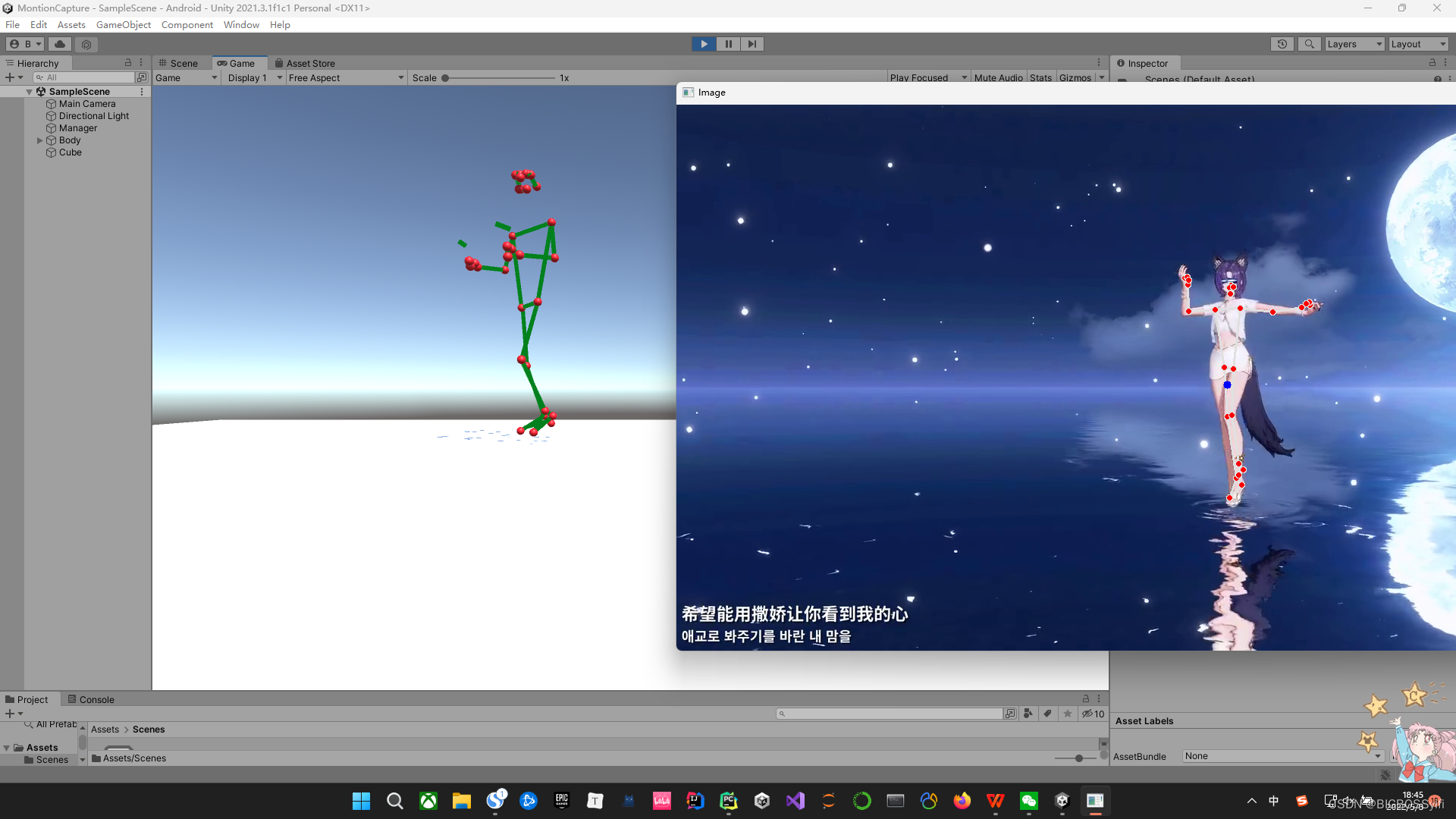
Task: Expand the Body object in the Hierarchy
Action: click(39, 140)
